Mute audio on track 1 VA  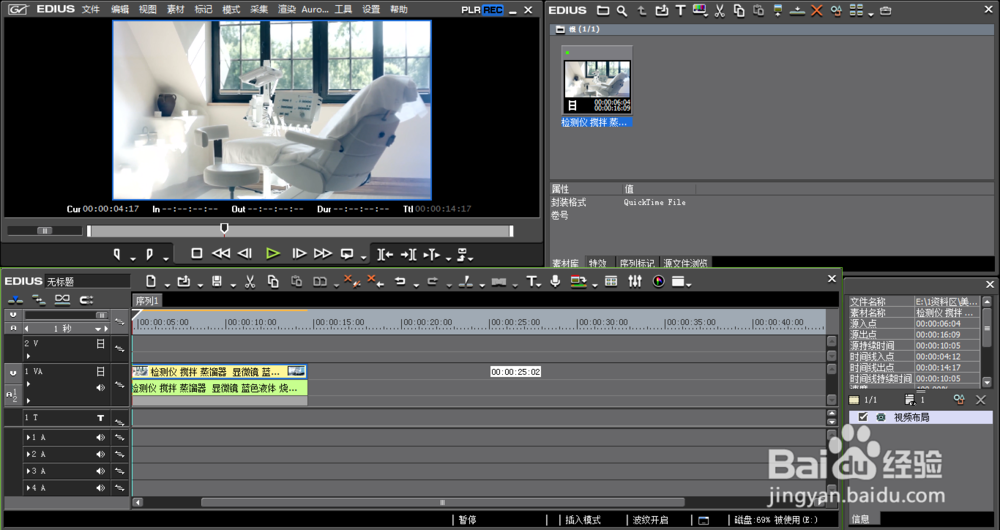(x=100, y=388)
